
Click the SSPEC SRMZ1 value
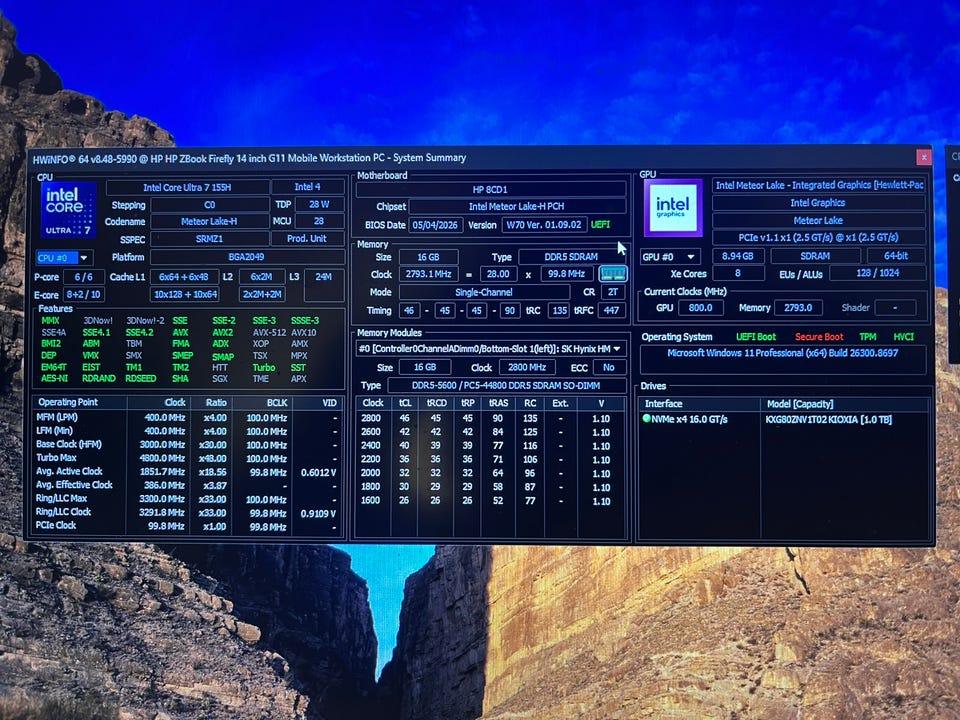pos(209,238)
